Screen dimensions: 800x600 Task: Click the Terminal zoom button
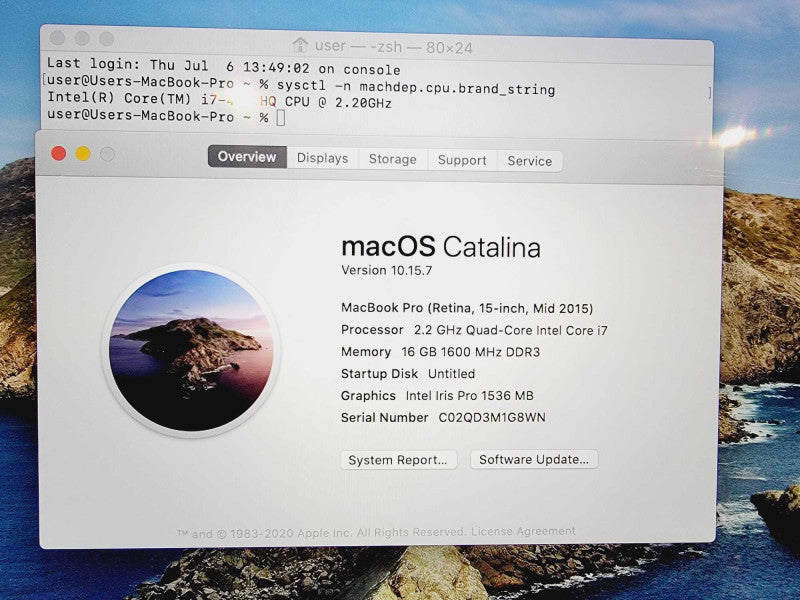107,39
